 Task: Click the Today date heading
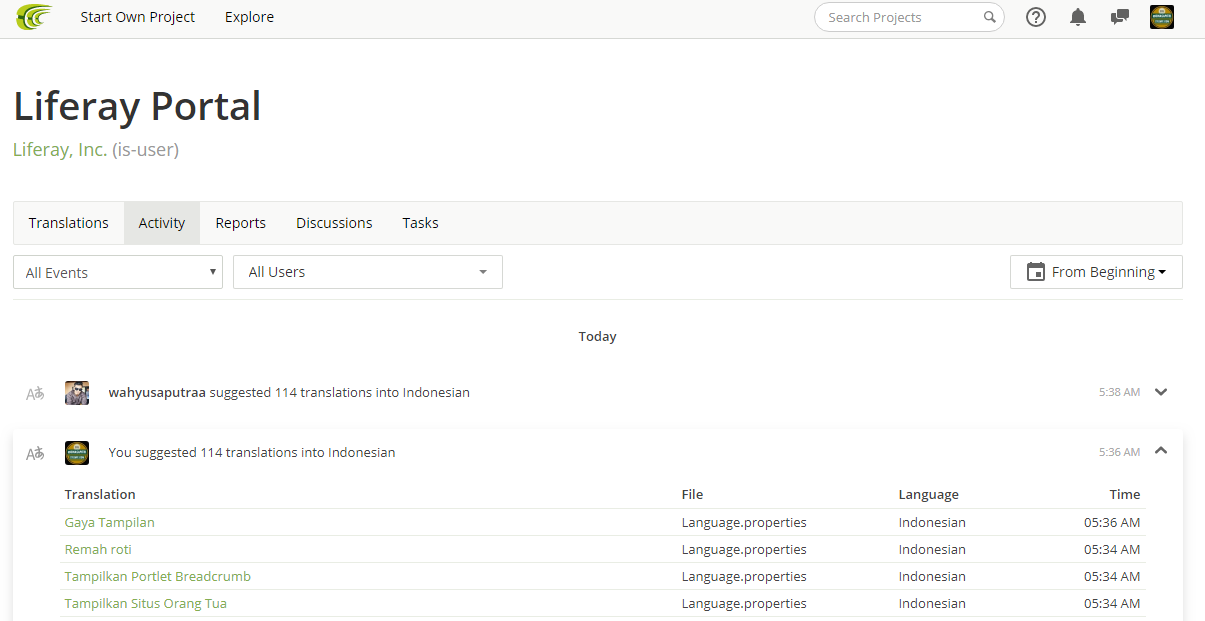coord(597,337)
